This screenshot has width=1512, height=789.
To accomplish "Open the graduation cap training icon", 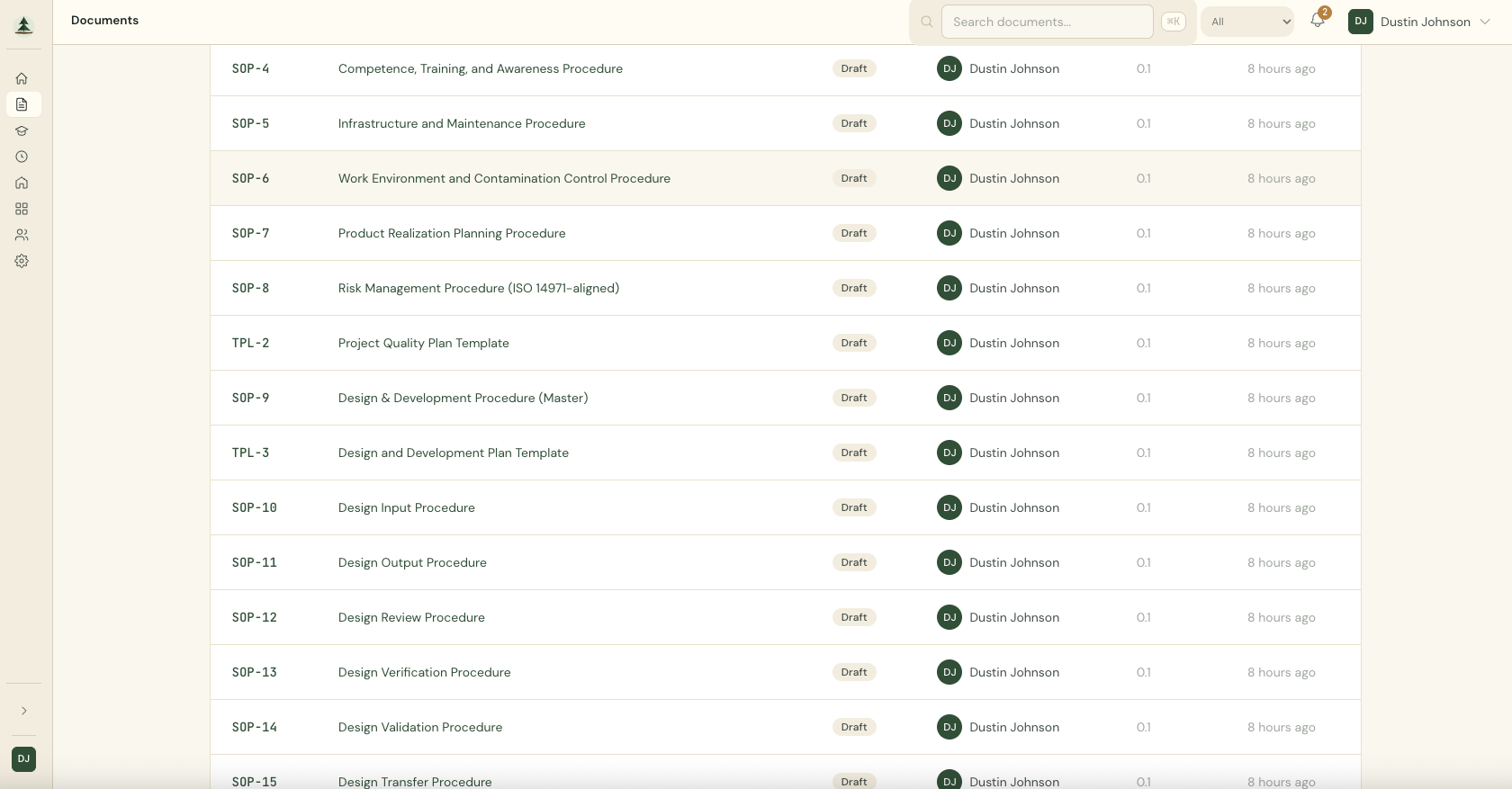I will pyautogui.click(x=22, y=130).
